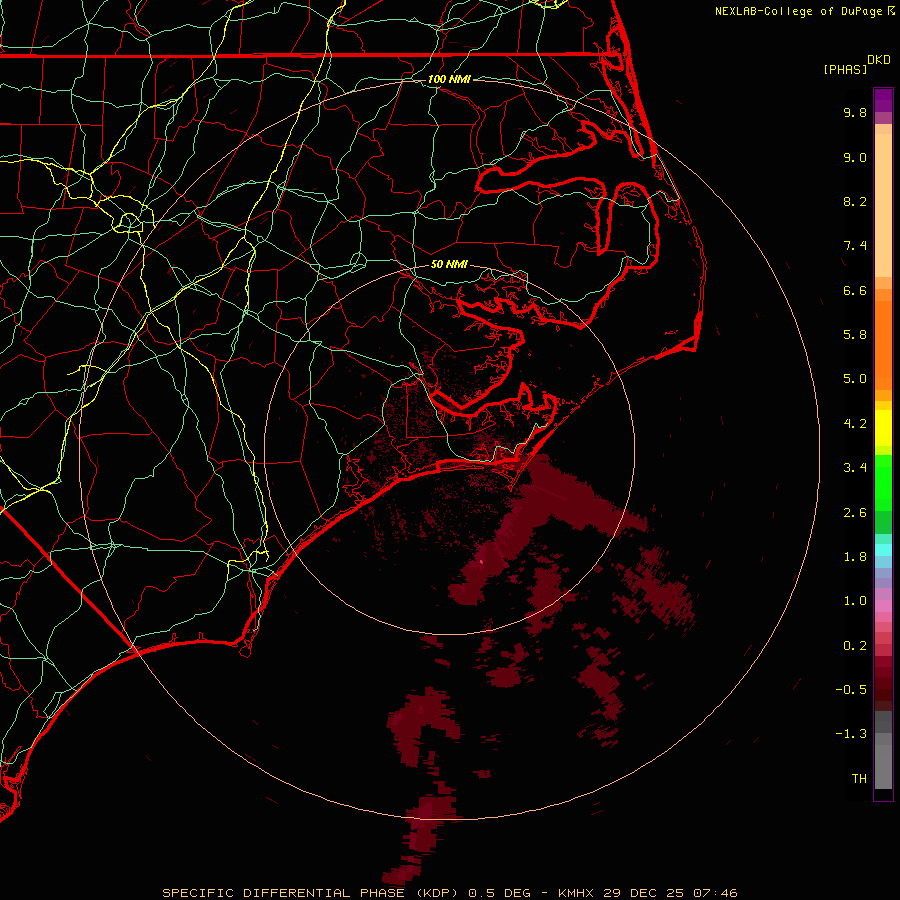Click the cyan segment of the color bar
Screen dimensions: 900x900
(883, 550)
